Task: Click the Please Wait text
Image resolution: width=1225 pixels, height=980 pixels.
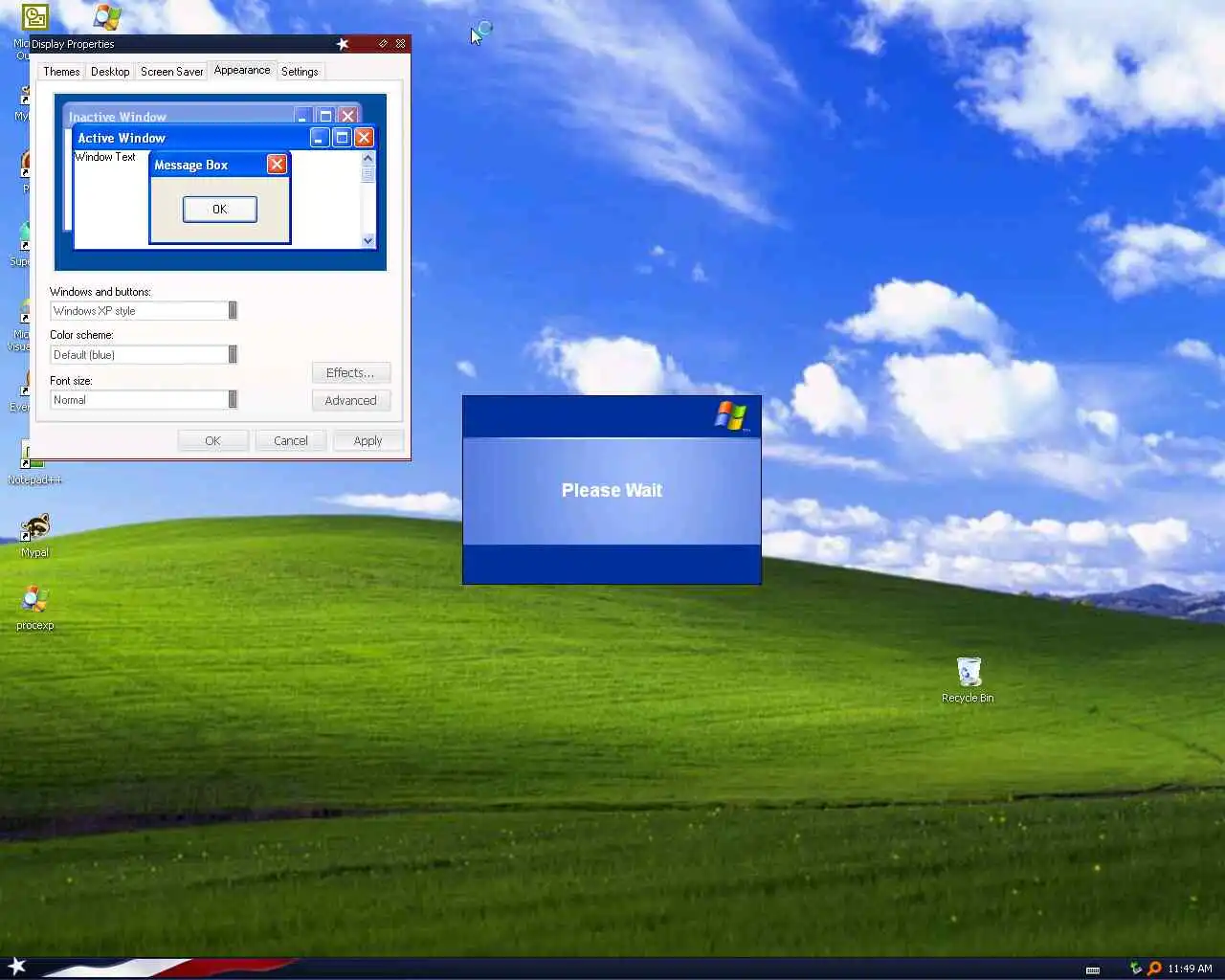Action: click(x=612, y=490)
